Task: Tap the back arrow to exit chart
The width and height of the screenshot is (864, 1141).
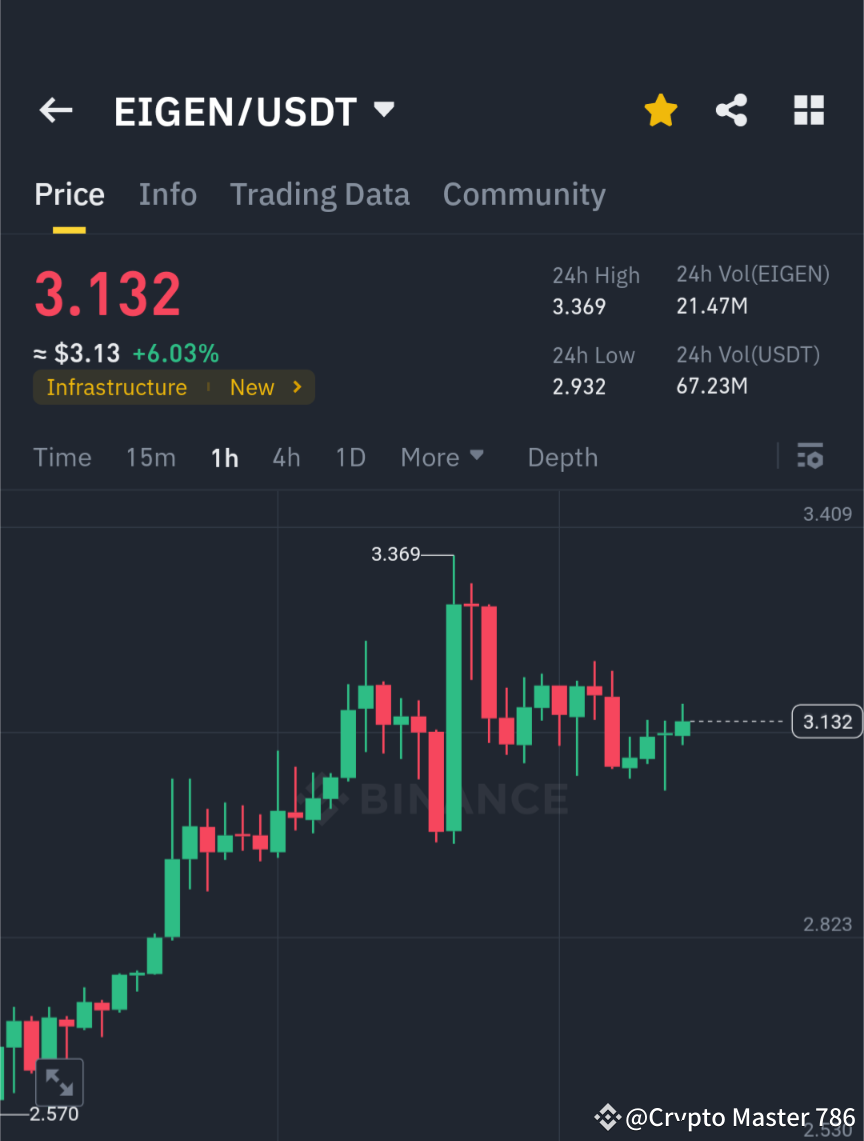Action: [x=55, y=110]
